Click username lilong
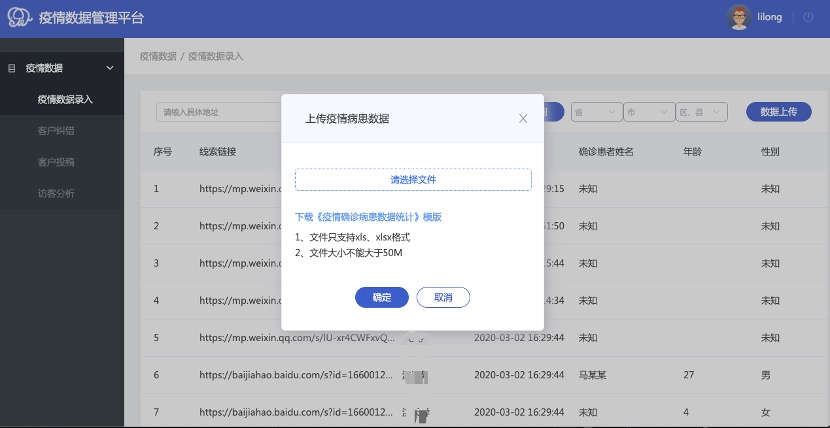830x428 pixels. pyautogui.click(x=770, y=17)
